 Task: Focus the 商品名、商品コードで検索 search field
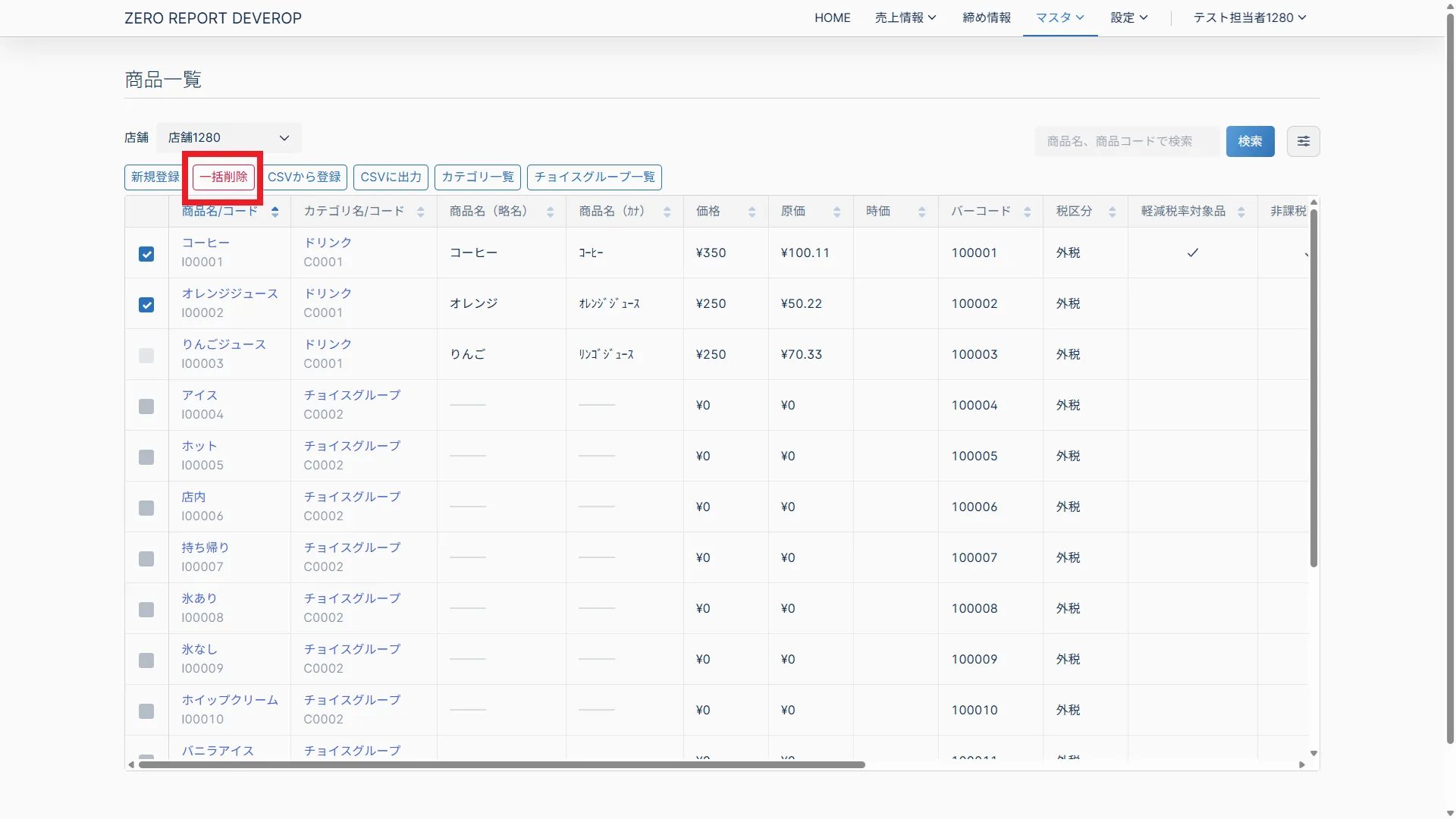pyautogui.click(x=1126, y=141)
